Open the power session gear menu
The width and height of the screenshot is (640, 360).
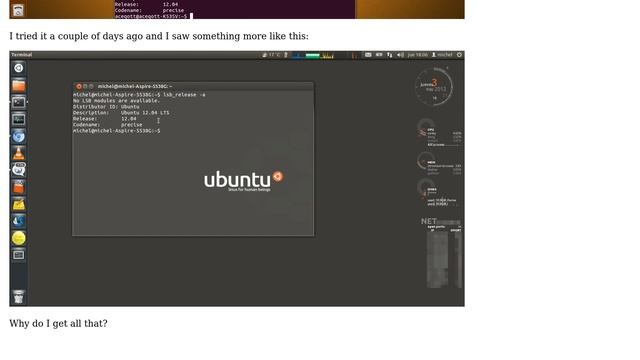pos(459,55)
